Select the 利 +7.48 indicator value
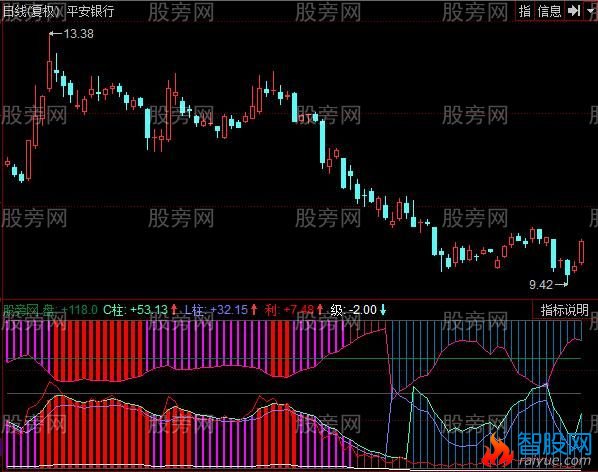This screenshot has width=598, height=472. pos(290,310)
